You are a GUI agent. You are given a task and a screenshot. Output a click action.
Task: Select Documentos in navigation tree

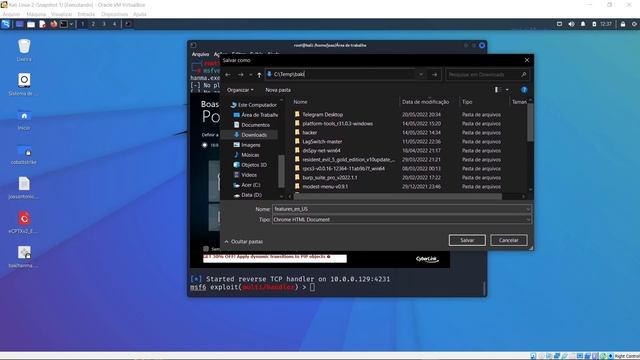pyautogui.click(x=251, y=125)
